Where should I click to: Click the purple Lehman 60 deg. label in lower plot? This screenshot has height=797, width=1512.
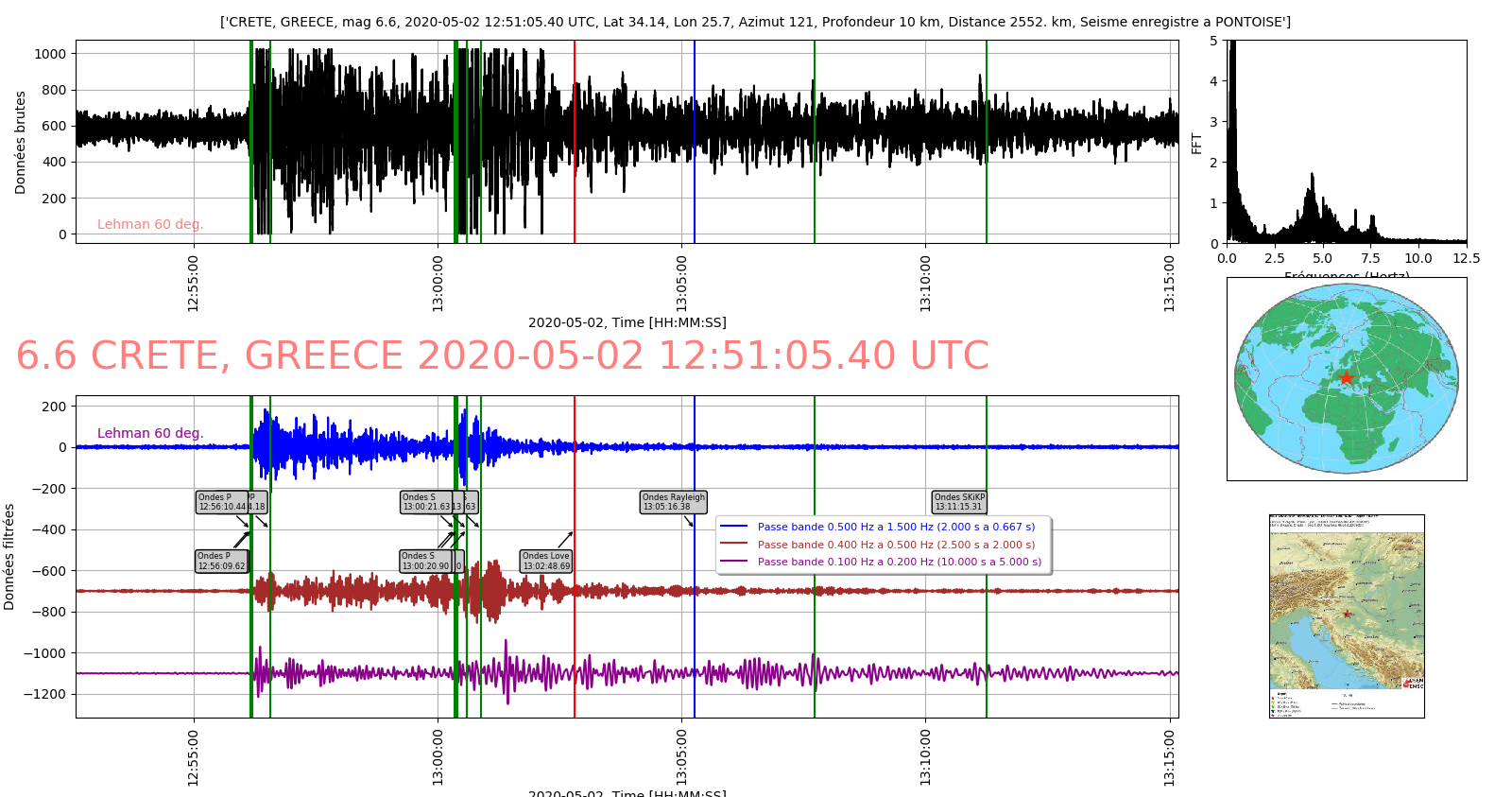click(x=150, y=433)
